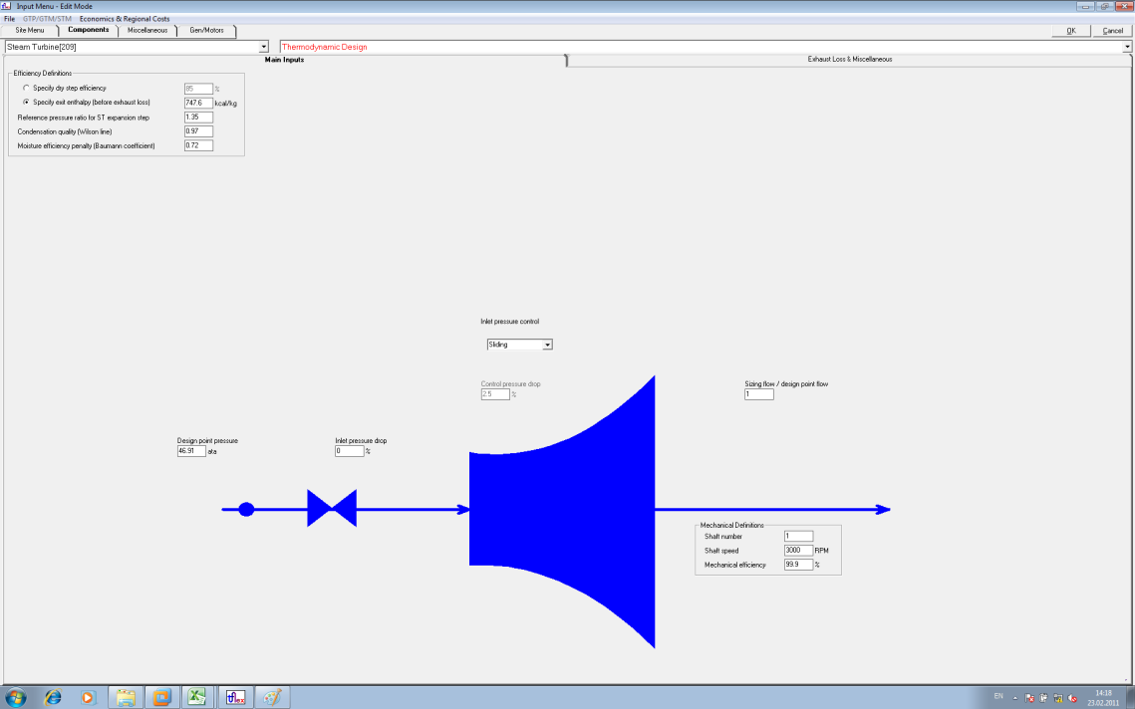
Task: Open the File menu
Action: pyautogui.click(x=9, y=19)
